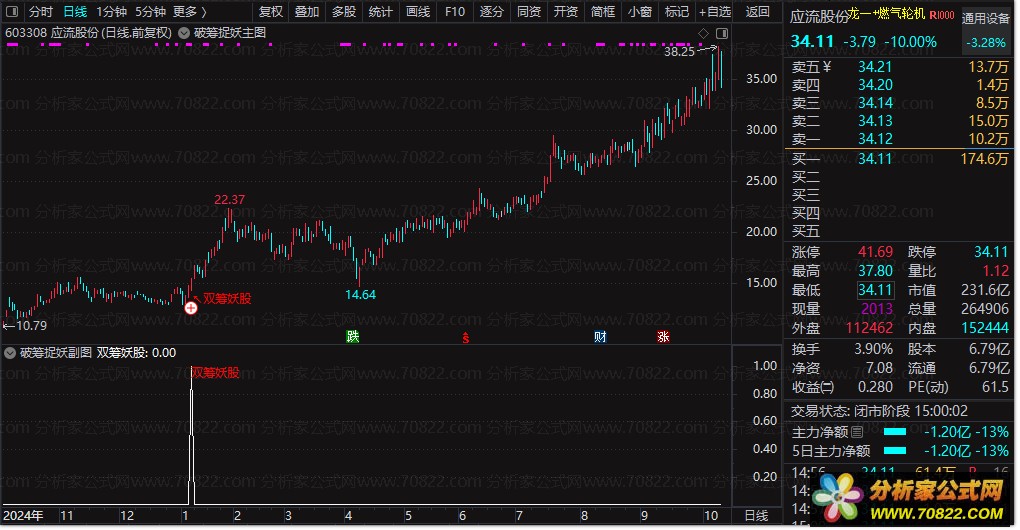
Task: Switch to the 5分钟 period
Action: (150, 12)
